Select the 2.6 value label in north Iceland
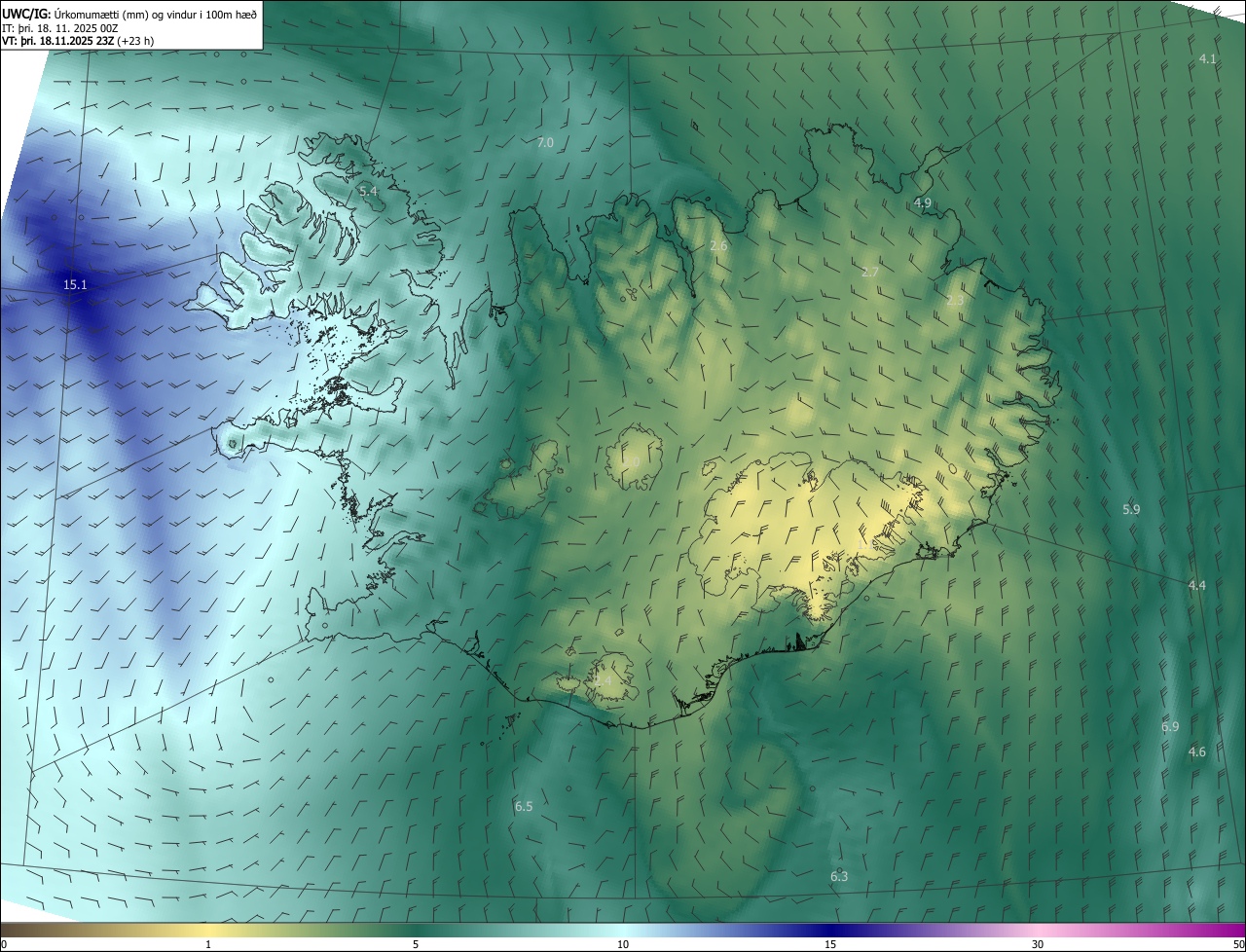 click(x=718, y=247)
